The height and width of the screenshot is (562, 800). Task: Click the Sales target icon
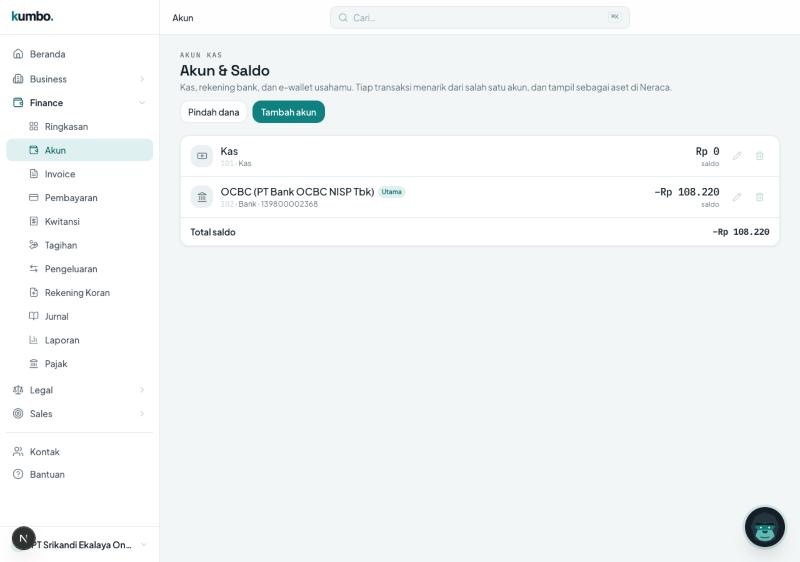point(18,413)
